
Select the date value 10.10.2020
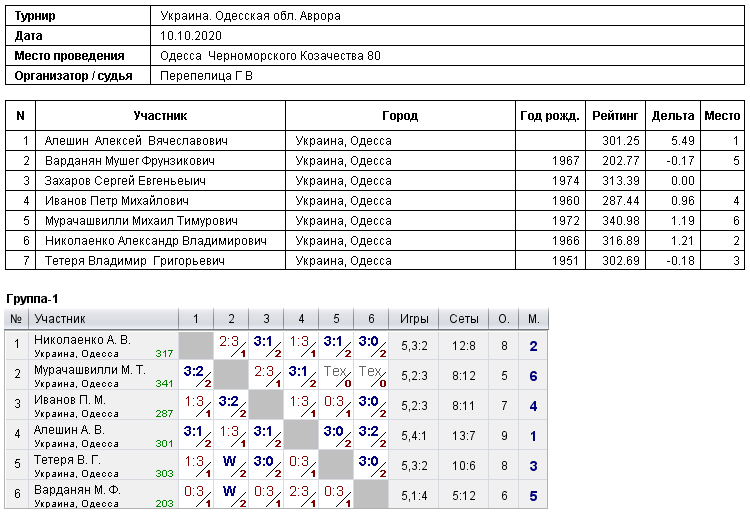[191, 36]
